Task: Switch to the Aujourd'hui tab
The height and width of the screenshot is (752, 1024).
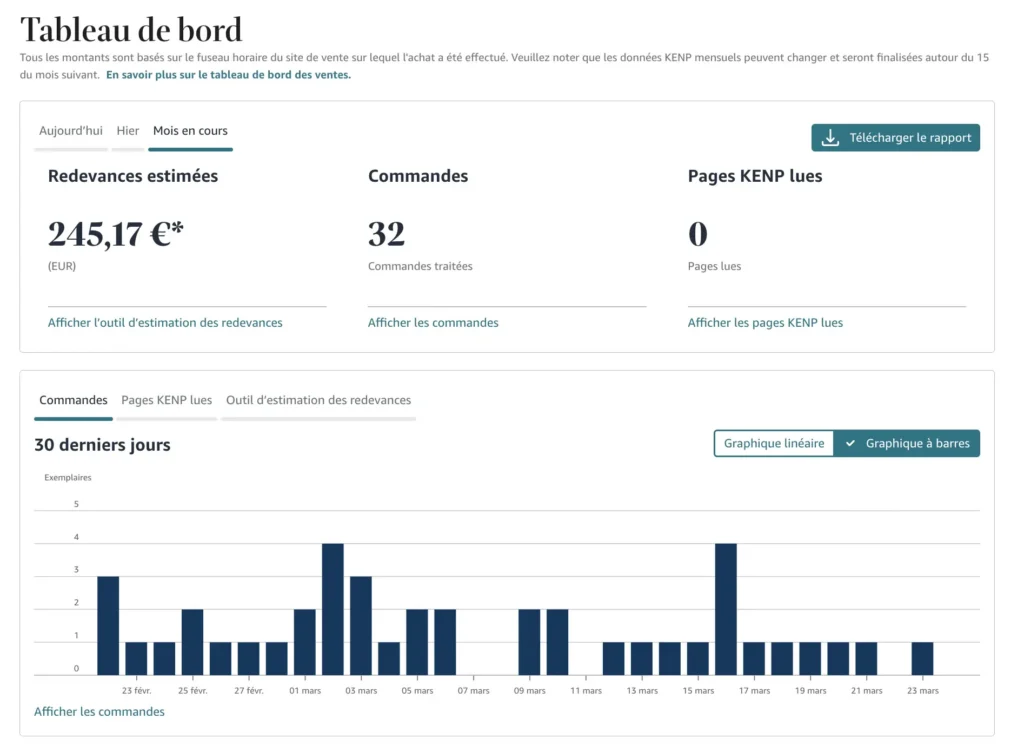Action: 70,131
